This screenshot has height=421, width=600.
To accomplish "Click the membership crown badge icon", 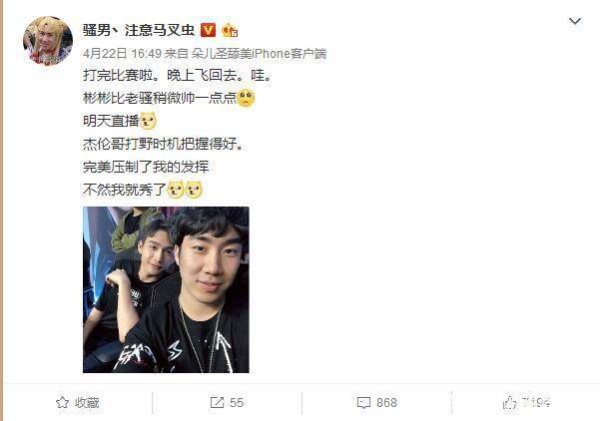I will click(x=230, y=30).
